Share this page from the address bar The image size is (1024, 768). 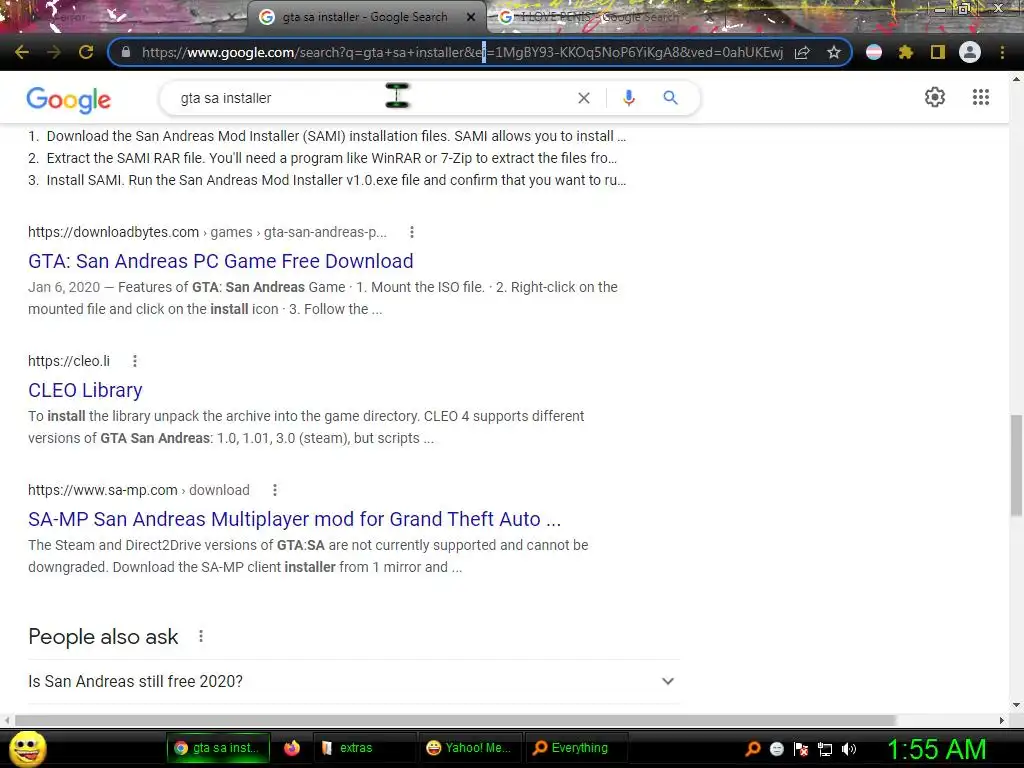pyautogui.click(x=802, y=52)
